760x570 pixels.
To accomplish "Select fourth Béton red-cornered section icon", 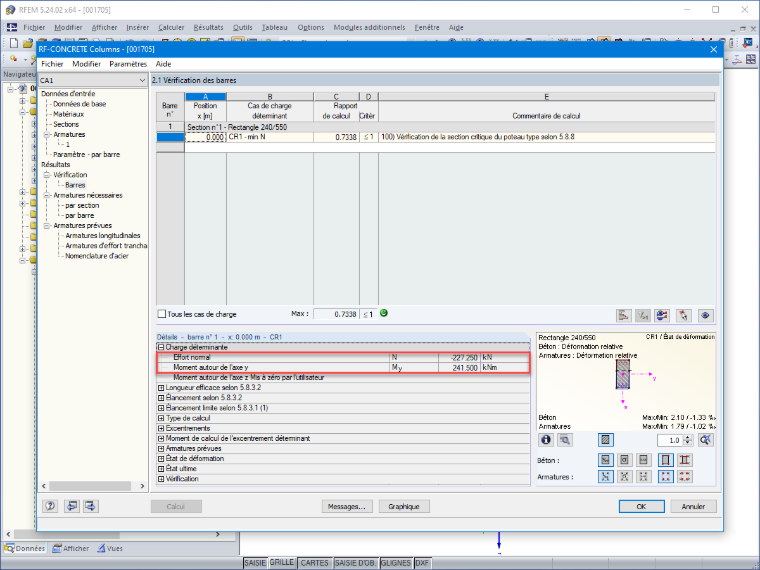I will pyautogui.click(x=665, y=459).
